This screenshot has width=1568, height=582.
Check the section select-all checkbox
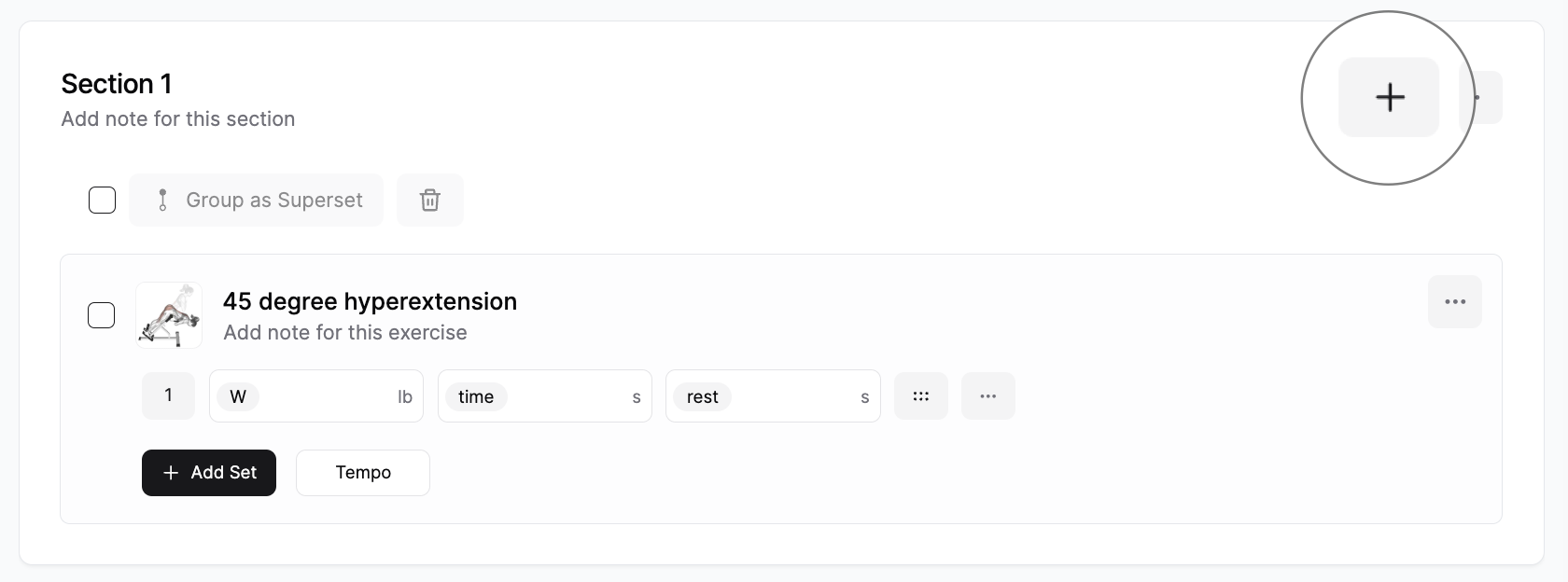(101, 200)
